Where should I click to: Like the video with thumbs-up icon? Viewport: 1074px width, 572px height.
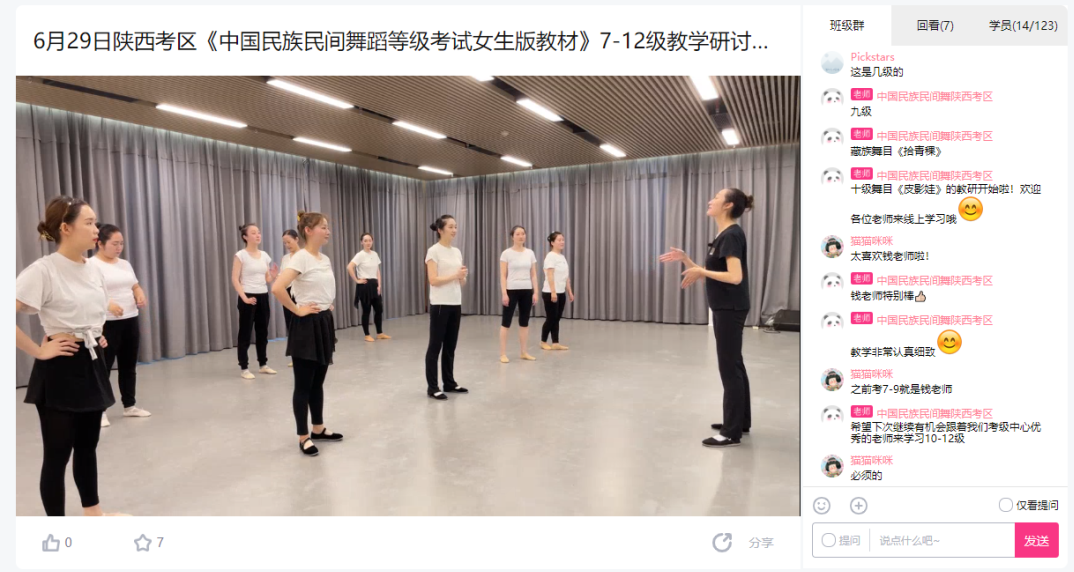pyautogui.click(x=51, y=543)
